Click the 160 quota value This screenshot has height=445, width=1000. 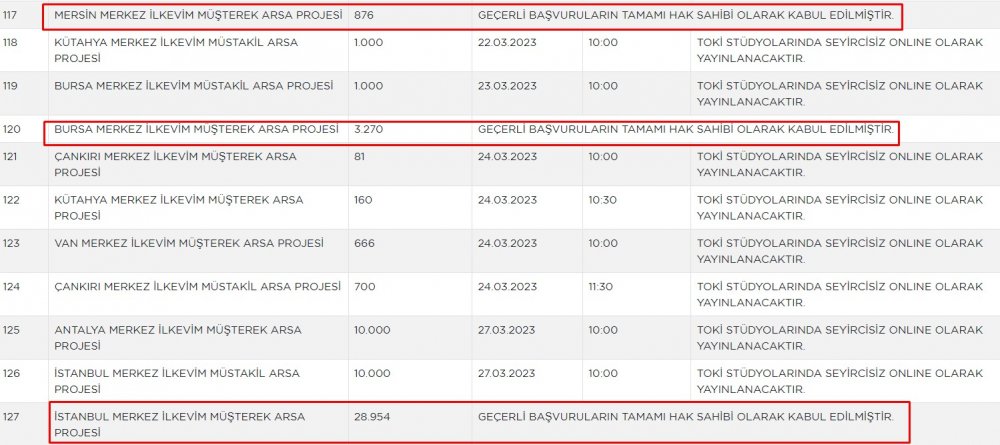click(x=363, y=200)
